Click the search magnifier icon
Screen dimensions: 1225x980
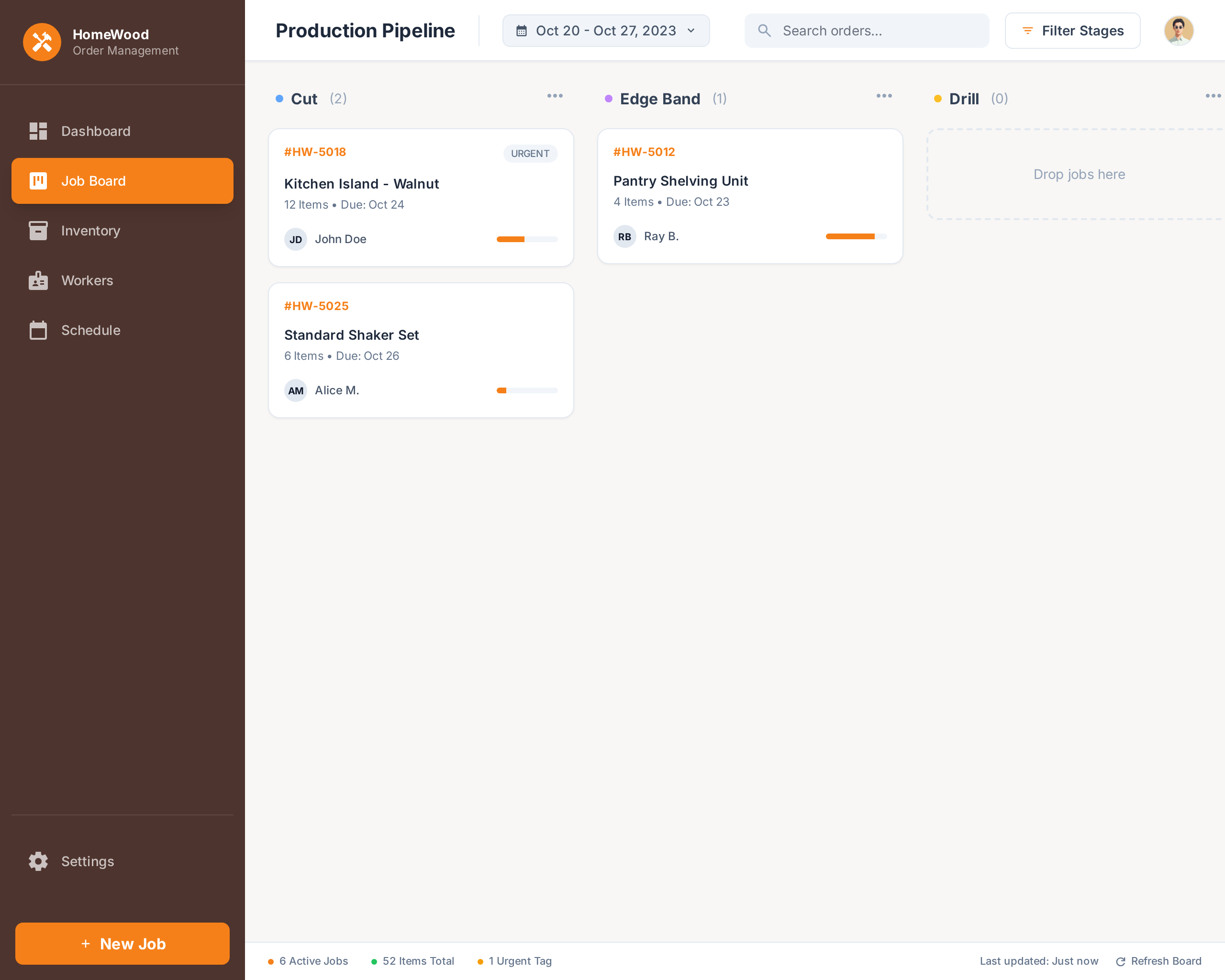coord(764,31)
